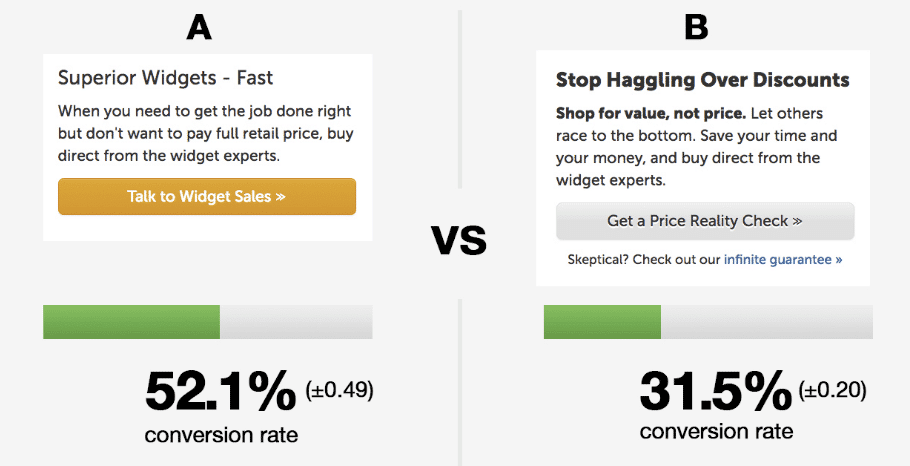Select the Stop Haggling Over Discounts heading

point(702,80)
